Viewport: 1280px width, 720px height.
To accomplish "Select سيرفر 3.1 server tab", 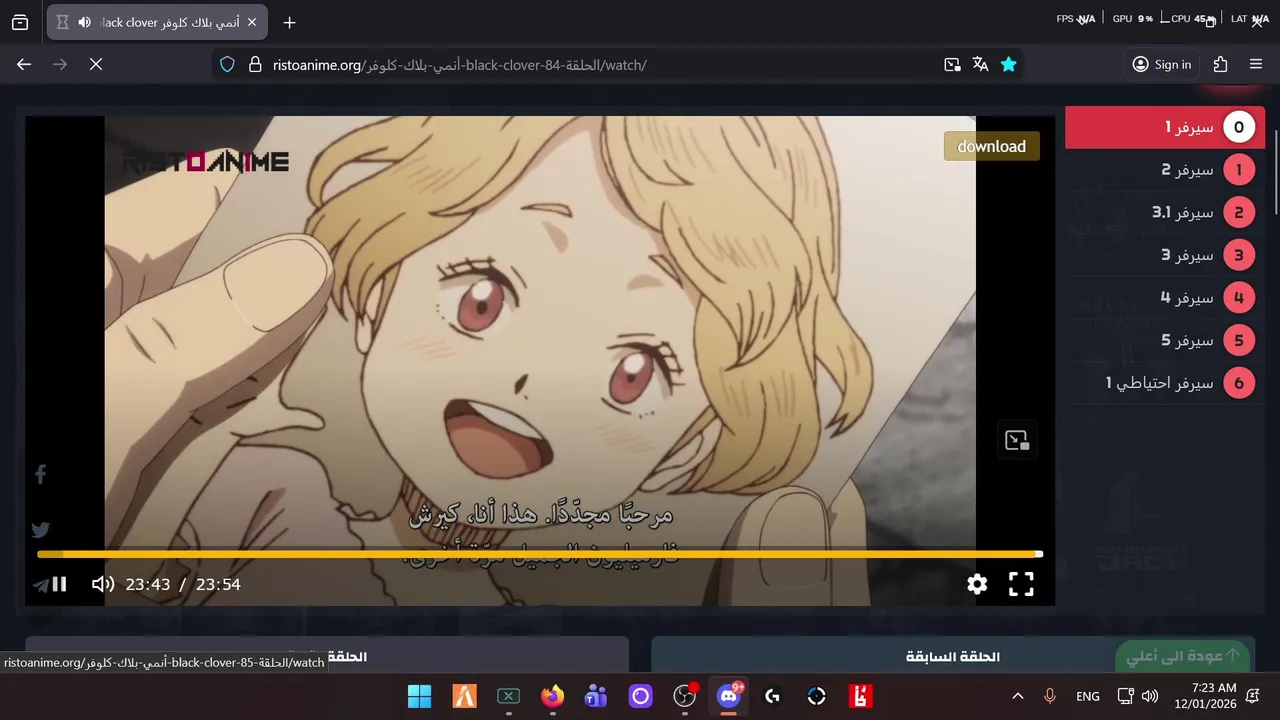I will 1165,212.
